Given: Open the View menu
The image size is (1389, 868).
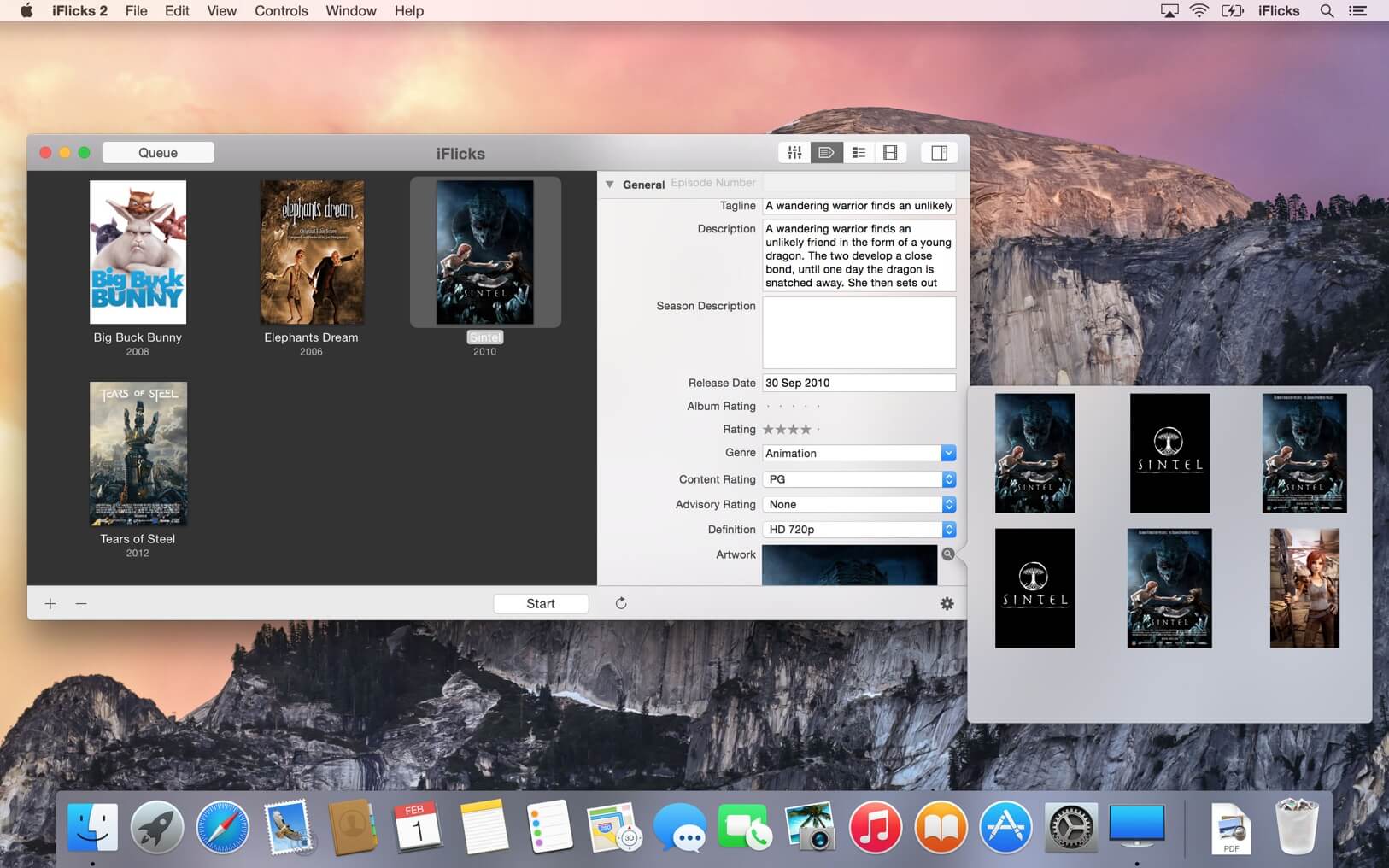Looking at the screenshot, I should coord(221,11).
